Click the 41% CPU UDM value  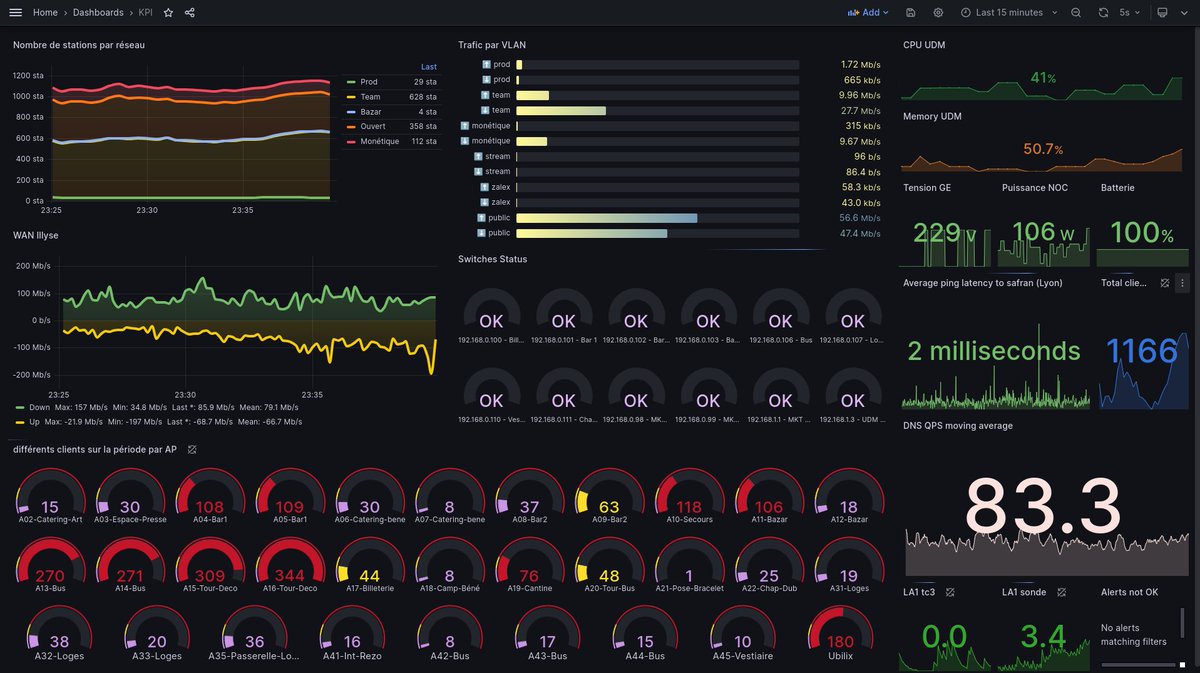[1043, 78]
